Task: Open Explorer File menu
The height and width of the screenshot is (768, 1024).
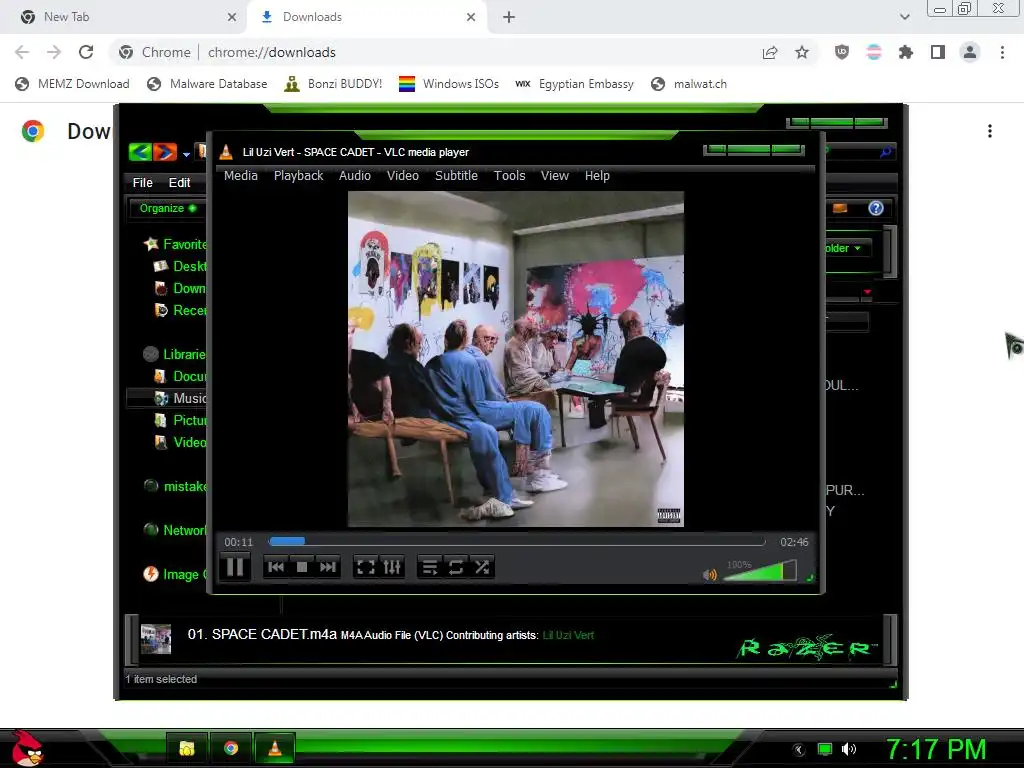Action: 142,183
